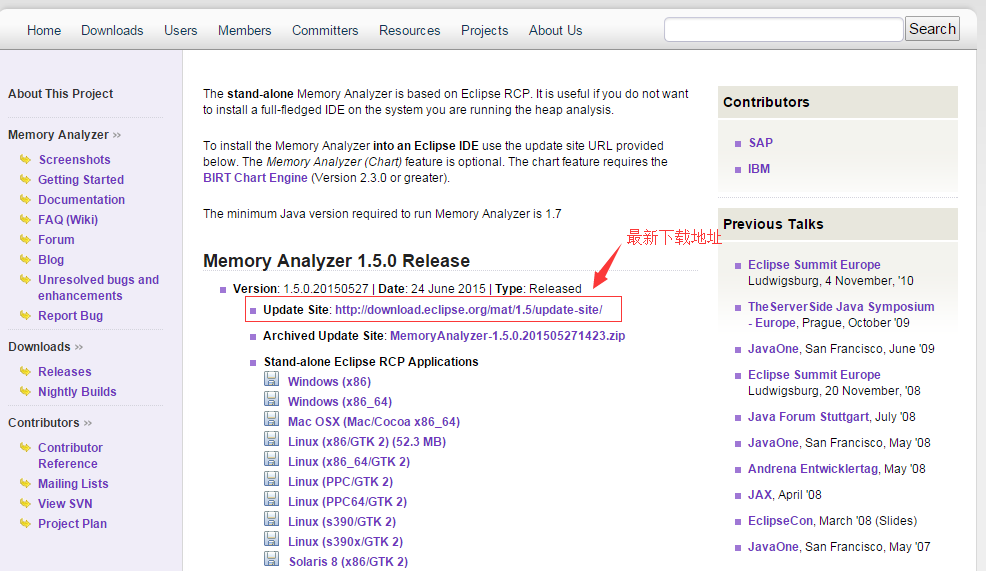Open Andrena Entwicklertag talk link
Viewport: 986px width, 571px height.
(x=812, y=469)
